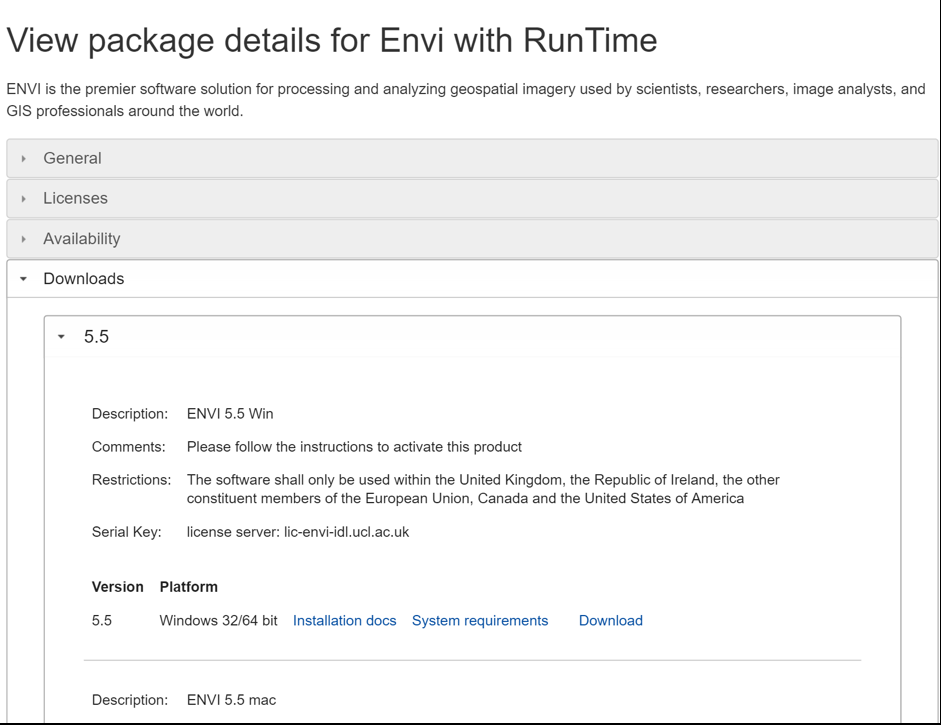Viewport: 941px width, 725px height.
Task: Collapse the Downloads section arrow
Action: (23, 278)
